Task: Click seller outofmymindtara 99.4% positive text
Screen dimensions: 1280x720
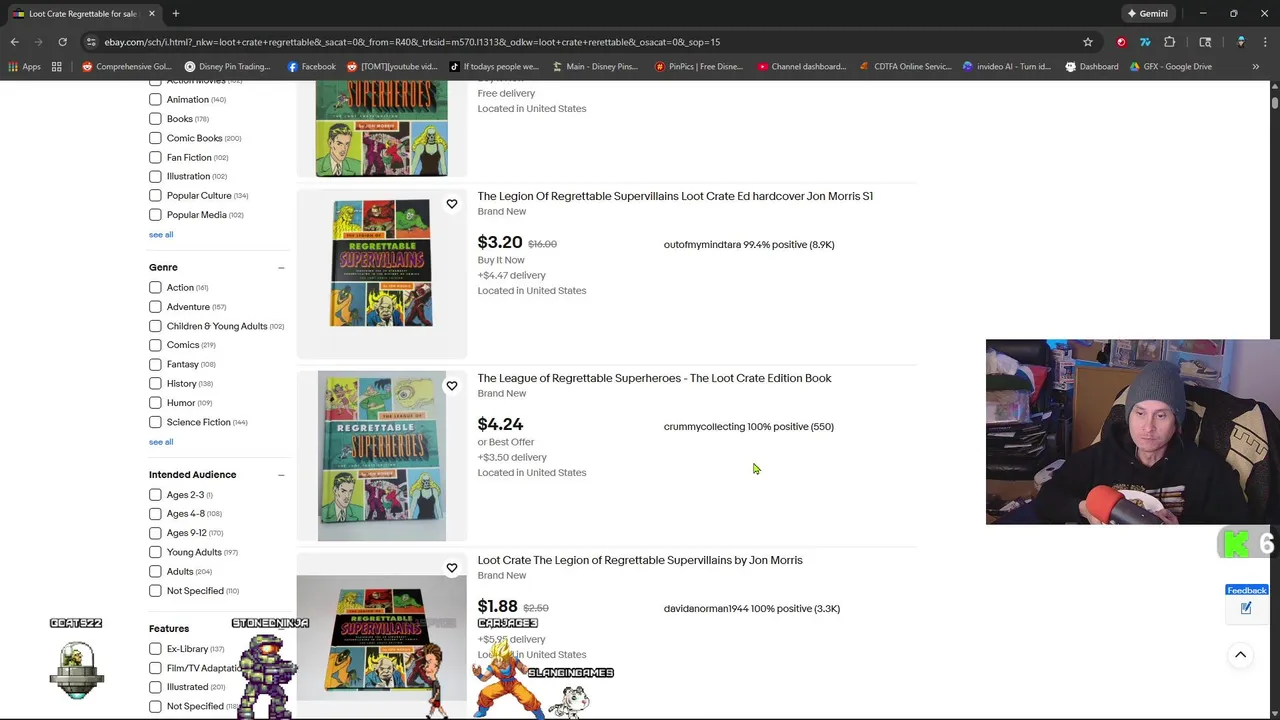Action: pos(749,244)
